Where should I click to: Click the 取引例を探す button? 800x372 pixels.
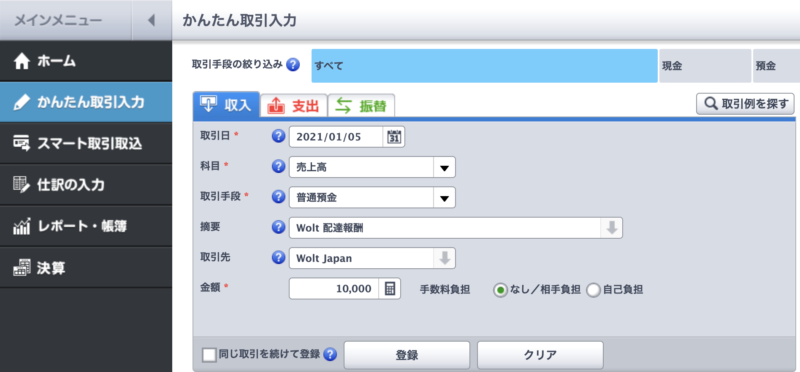pyautogui.click(x=745, y=104)
